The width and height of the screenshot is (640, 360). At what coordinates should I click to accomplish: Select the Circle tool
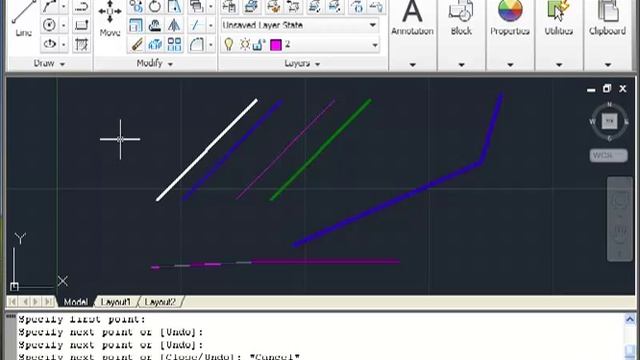[50, 25]
